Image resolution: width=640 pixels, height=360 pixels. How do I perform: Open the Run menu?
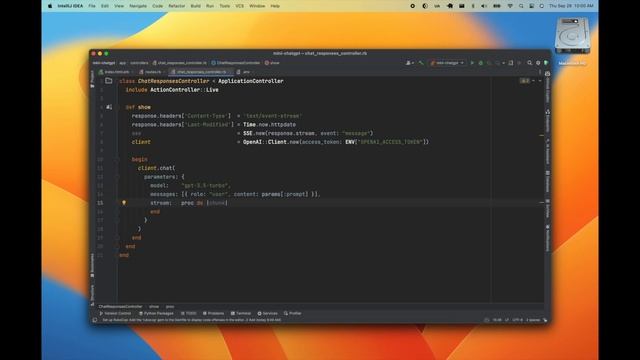(210, 6)
